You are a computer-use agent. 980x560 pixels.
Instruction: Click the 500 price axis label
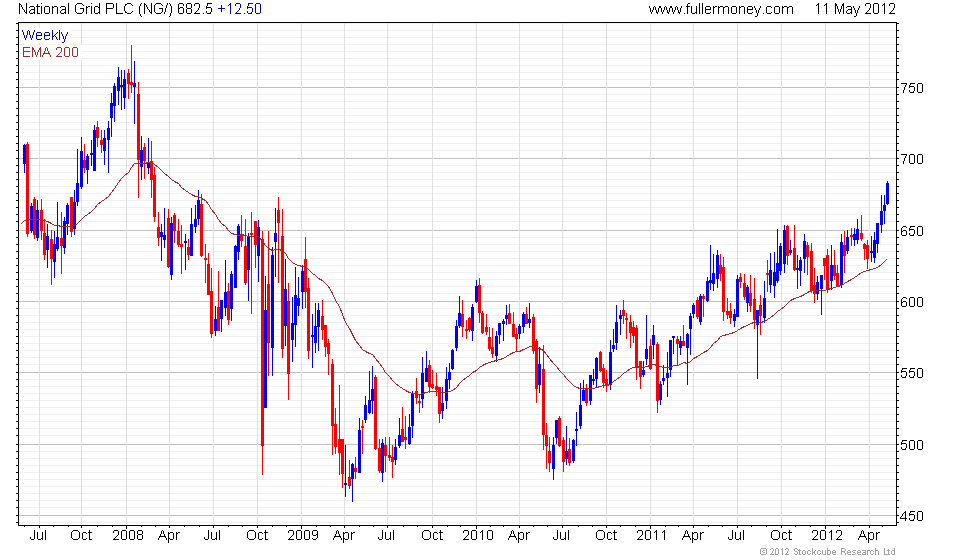coord(912,446)
